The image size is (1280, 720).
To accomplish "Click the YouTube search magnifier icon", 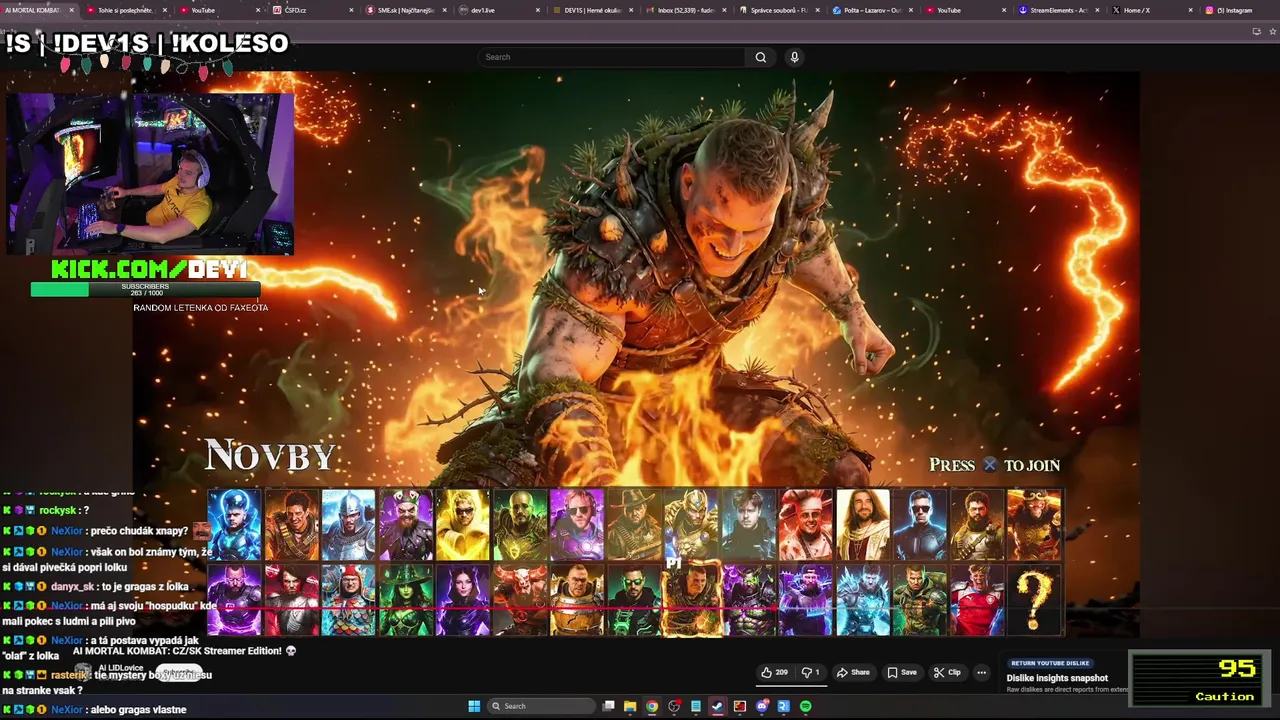I will coord(760,57).
